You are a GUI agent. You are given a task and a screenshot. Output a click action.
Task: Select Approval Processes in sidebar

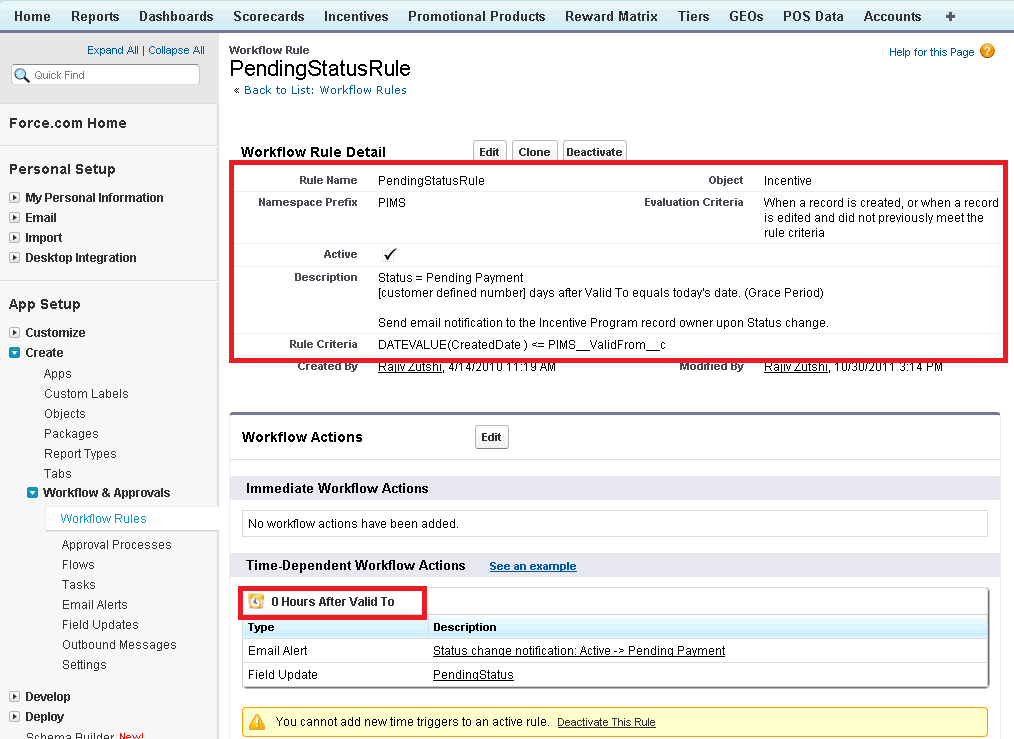116,545
